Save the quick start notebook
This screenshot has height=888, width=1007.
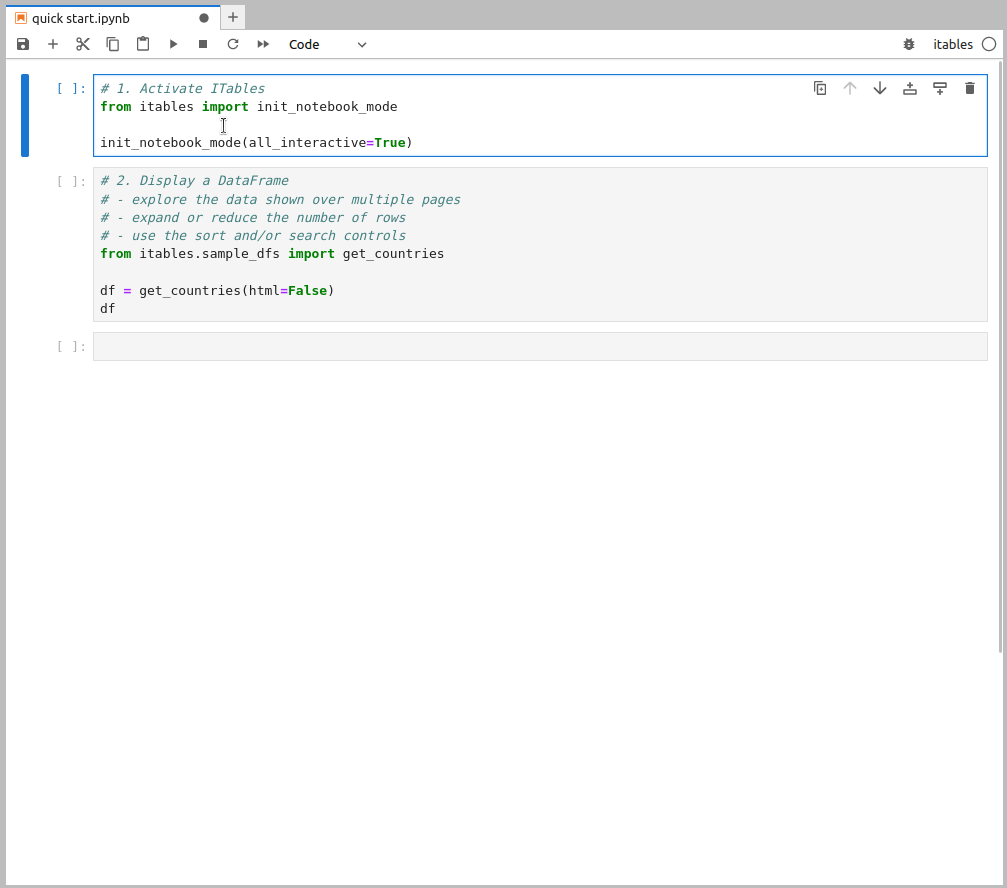pos(23,44)
